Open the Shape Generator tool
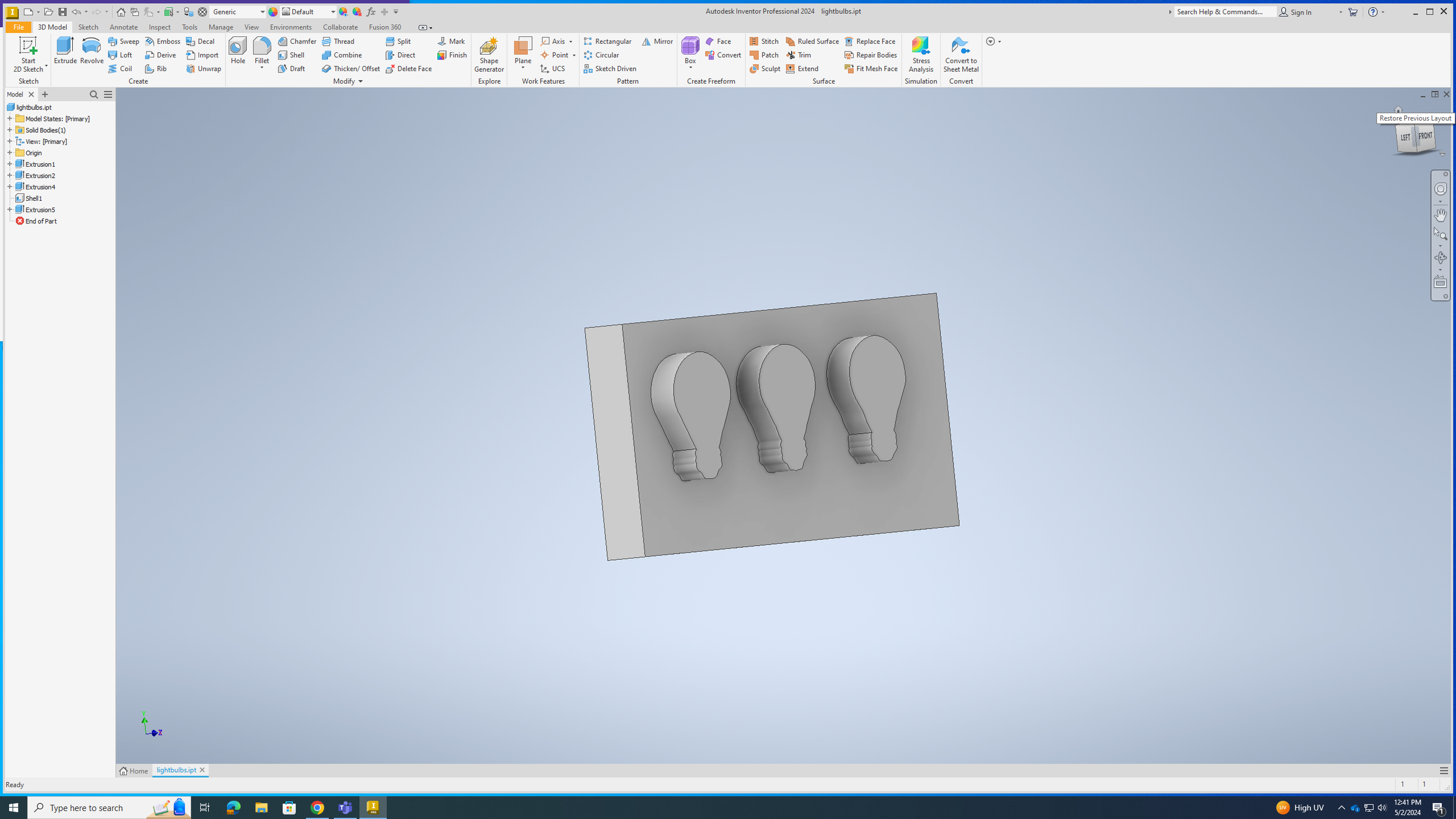Image resolution: width=1456 pixels, height=819 pixels. pos(488,55)
